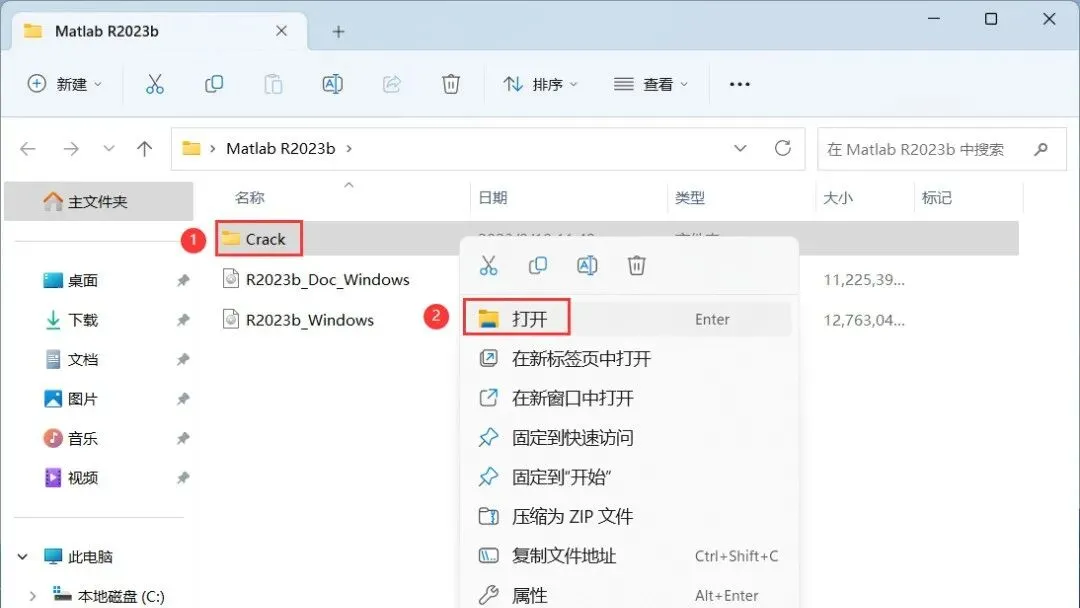Image resolution: width=1080 pixels, height=608 pixels.
Task: Open the 排序 sort dropdown
Action: pyautogui.click(x=541, y=84)
